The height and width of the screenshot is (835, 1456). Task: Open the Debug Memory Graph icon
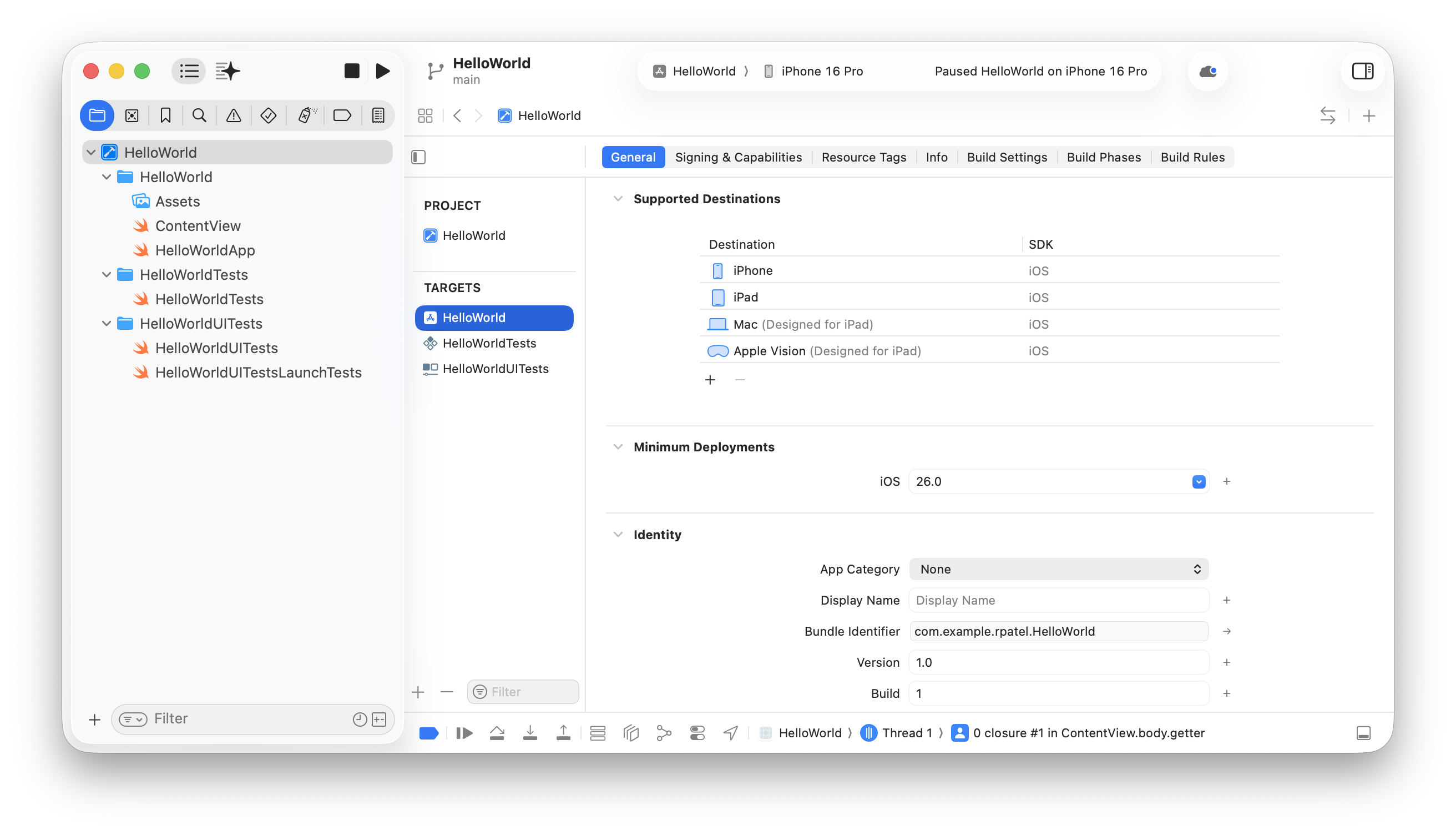pyautogui.click(x=664, y=733)
